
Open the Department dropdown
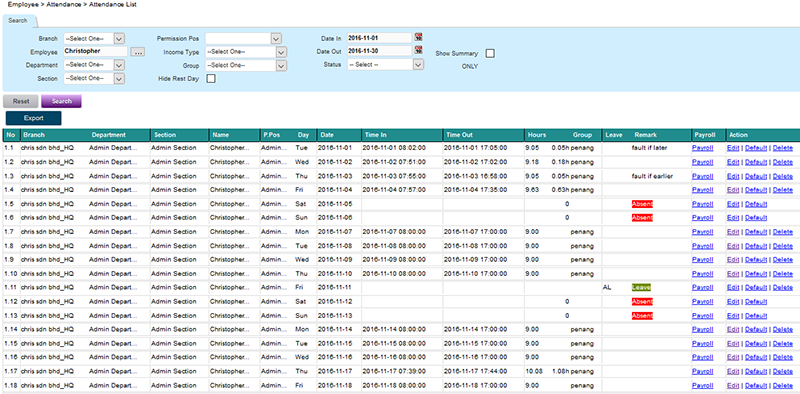click(119, 65)
